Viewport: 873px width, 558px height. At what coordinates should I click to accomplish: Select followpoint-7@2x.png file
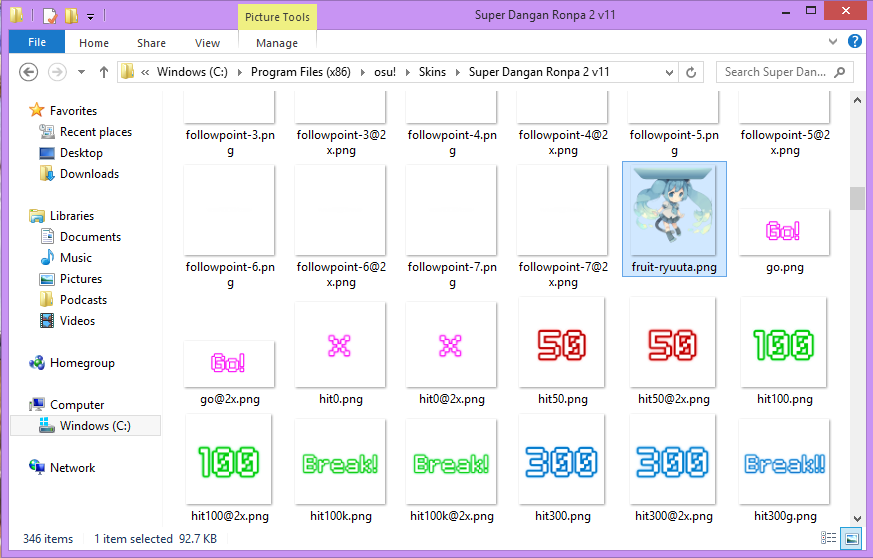(562, 227)
